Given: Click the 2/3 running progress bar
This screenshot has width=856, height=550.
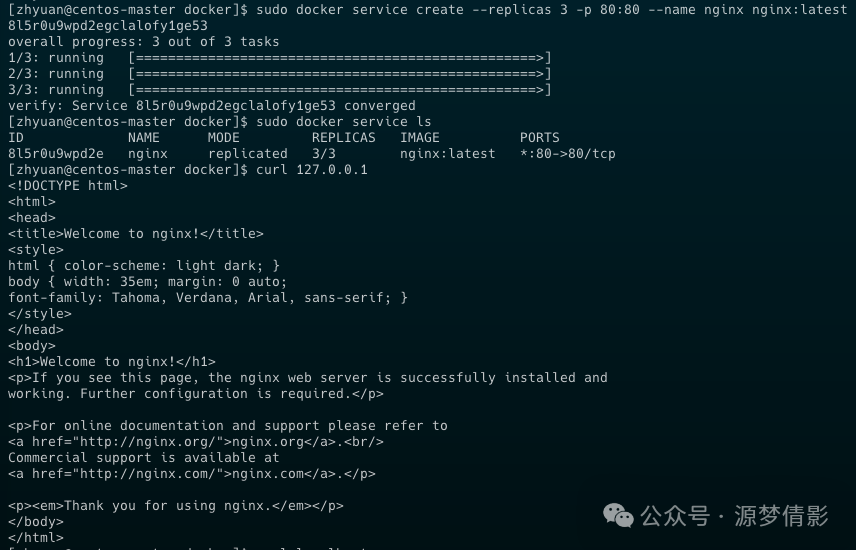Looking at the screenshot, I should [x=340, y=74].
